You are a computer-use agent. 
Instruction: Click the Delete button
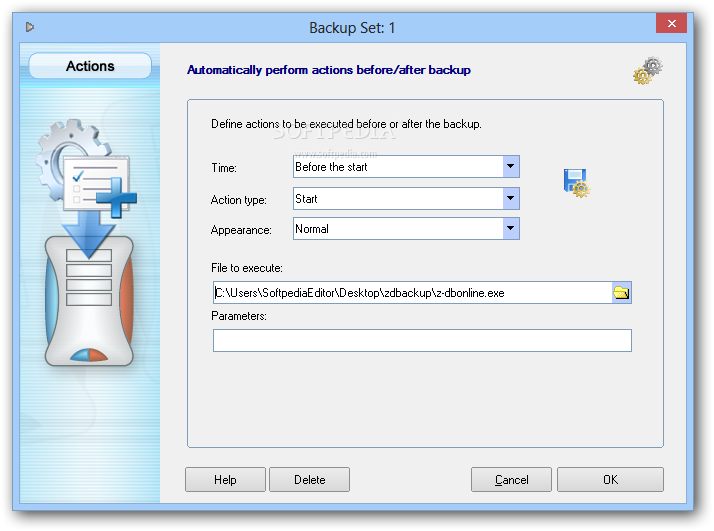coord(310,480)
